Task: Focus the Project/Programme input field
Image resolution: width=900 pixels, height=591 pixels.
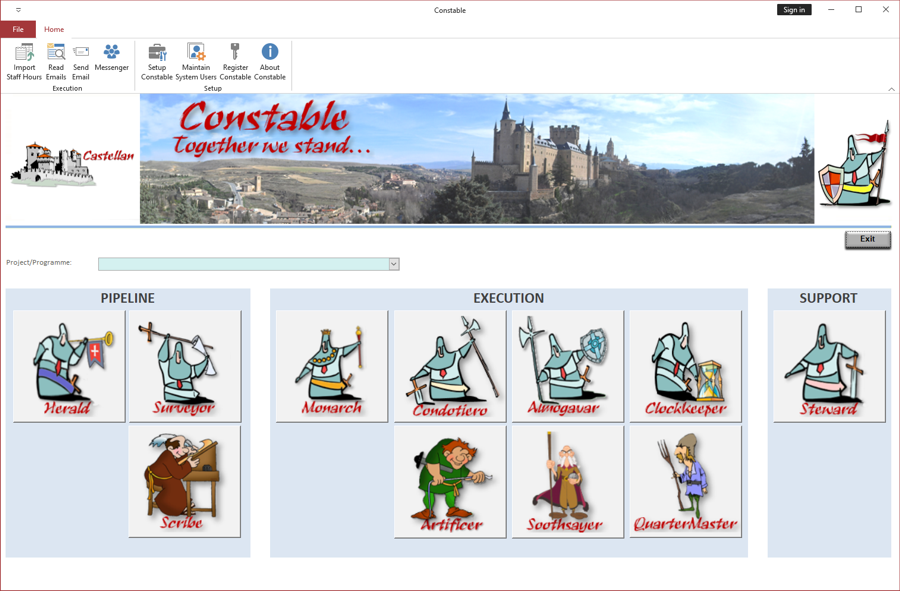Action: [244, 264]
